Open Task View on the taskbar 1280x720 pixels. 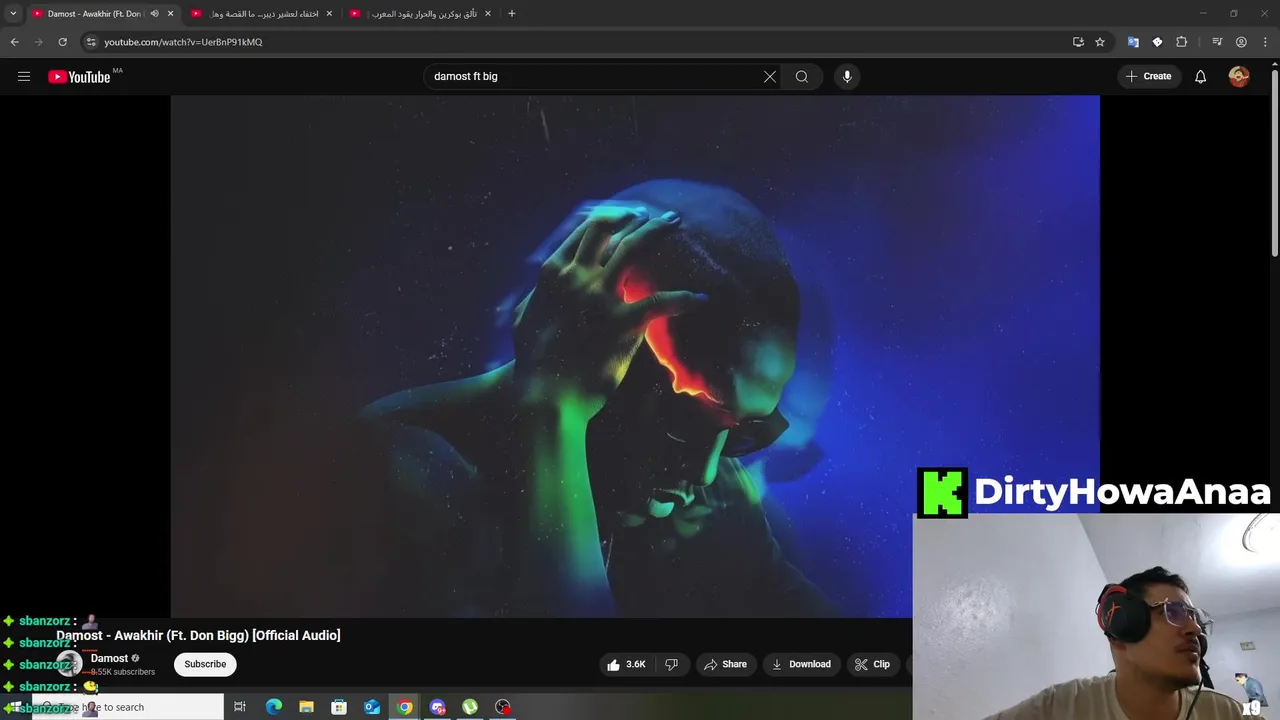[240, 707]
